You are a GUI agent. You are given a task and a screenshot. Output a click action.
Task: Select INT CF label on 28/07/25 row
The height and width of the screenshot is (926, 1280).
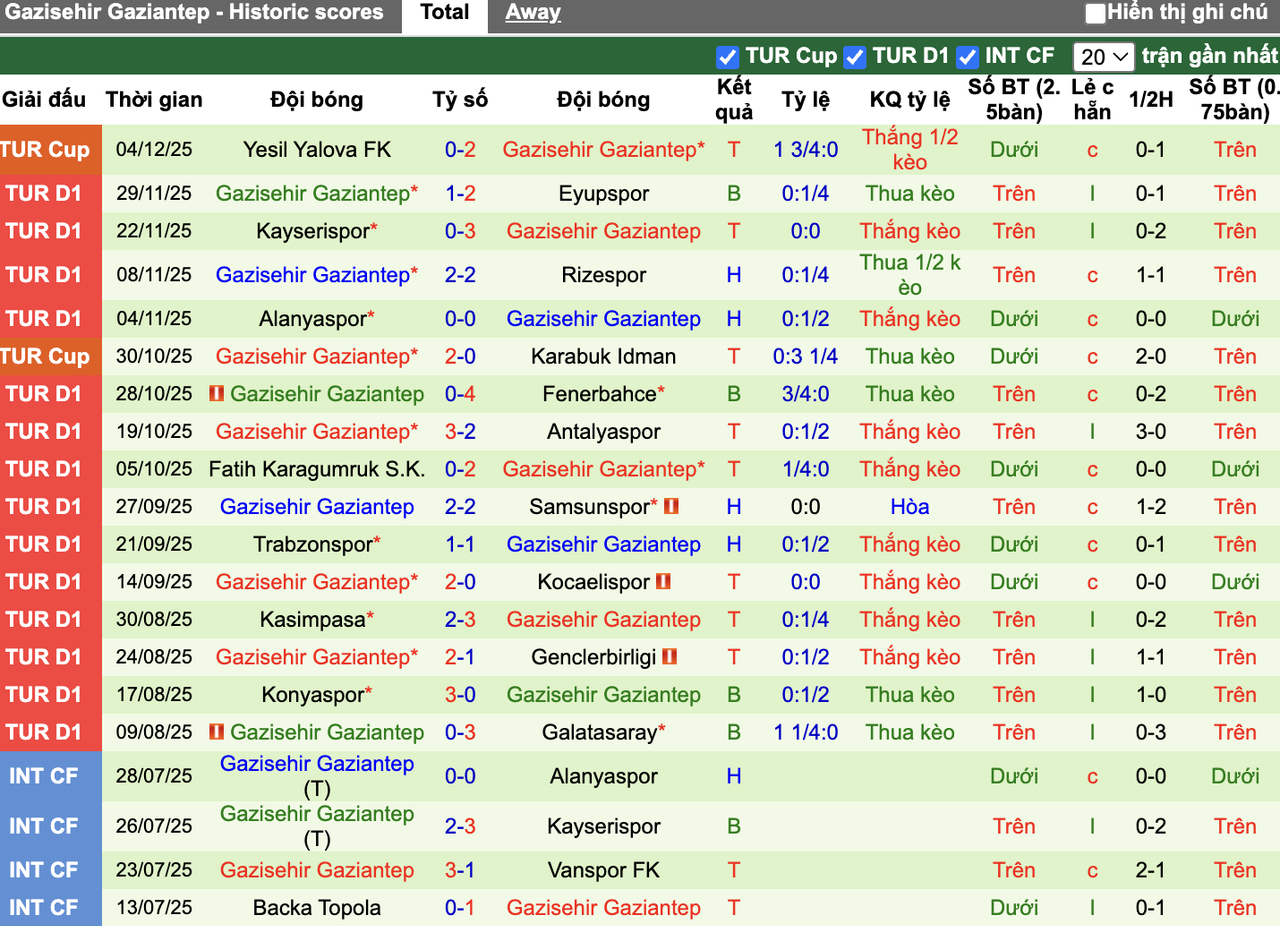click(x=44, y=776)
